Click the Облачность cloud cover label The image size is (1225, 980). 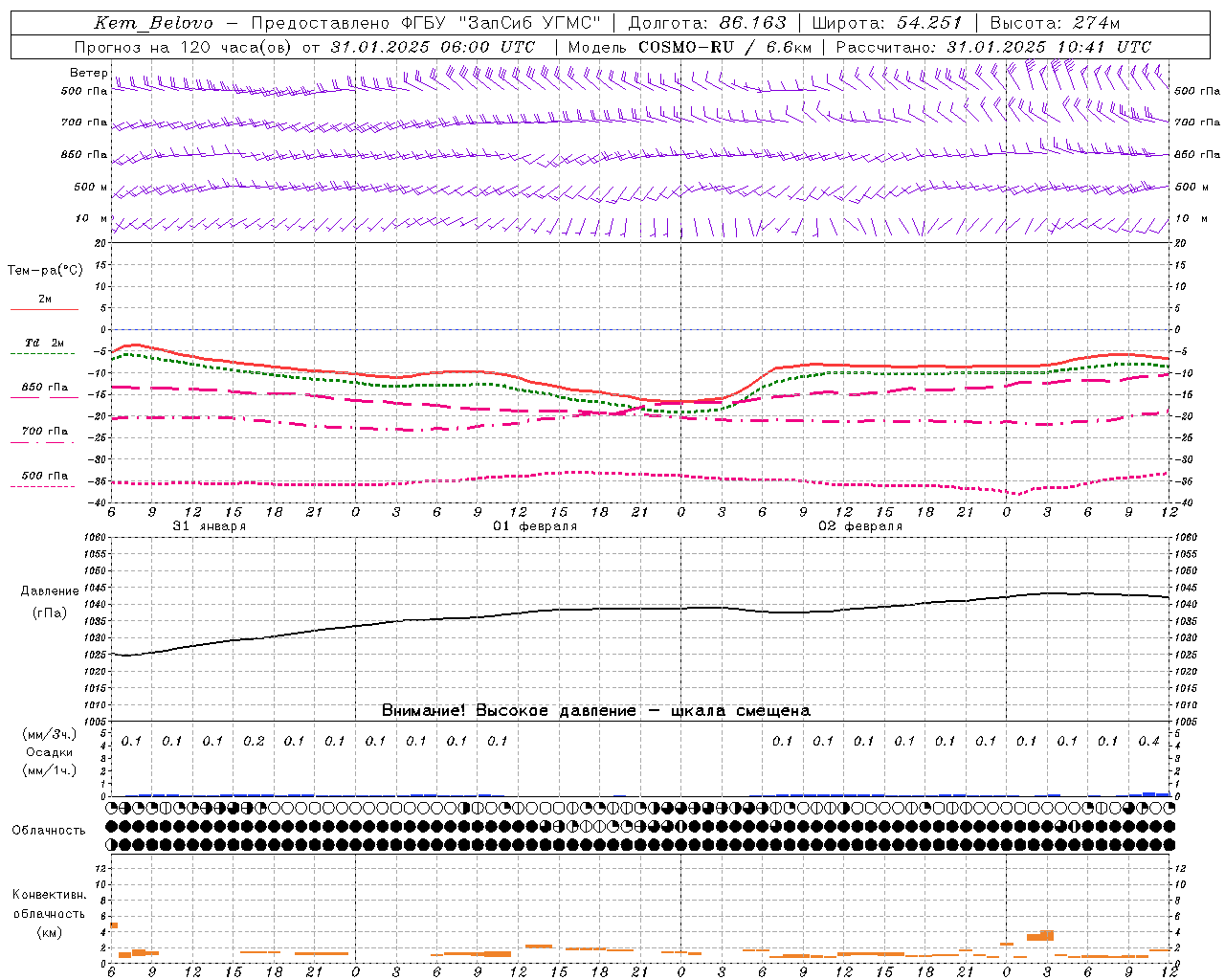coord(49,830)
